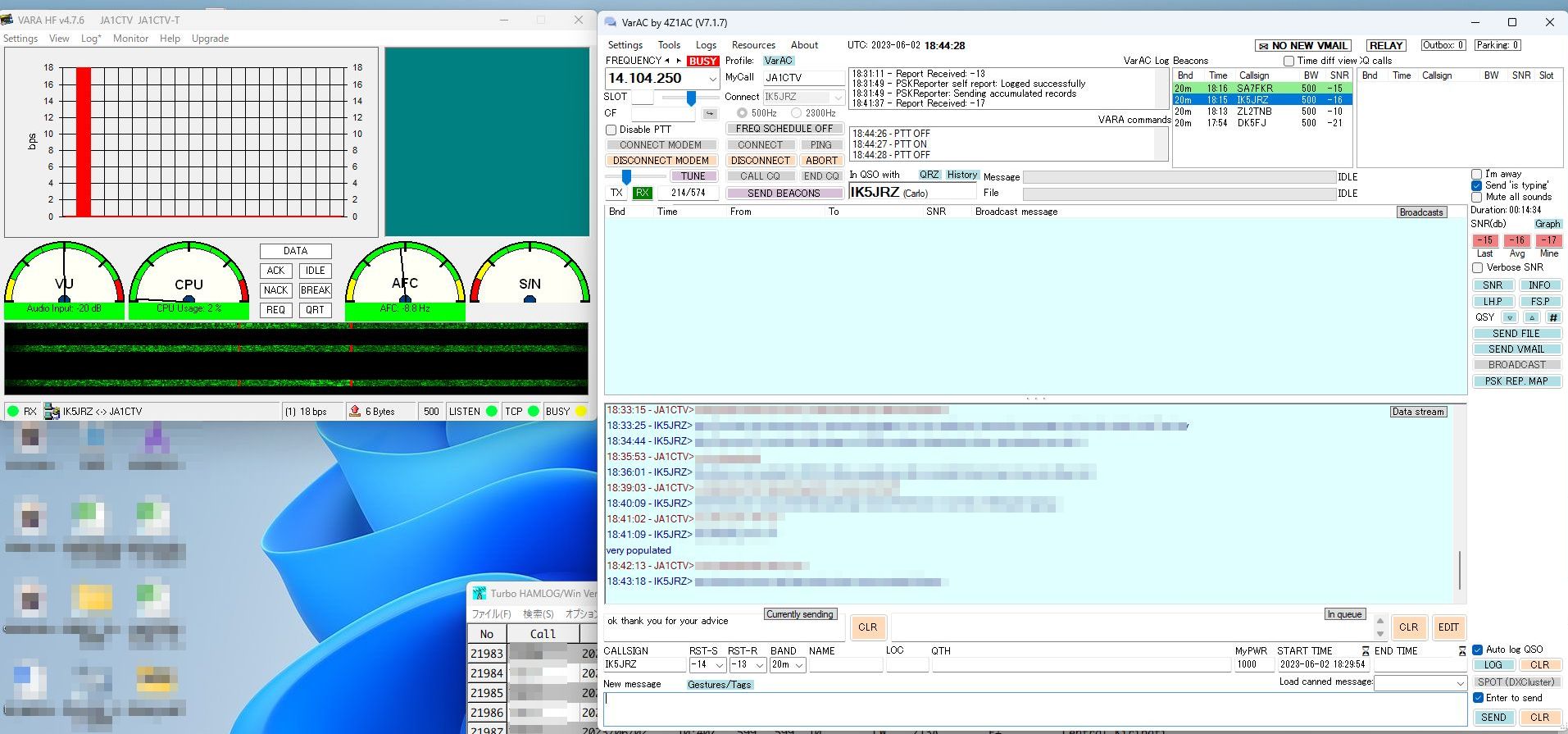Screen dimensions: 1568x734
Task: Click the NO NEW VMAIL envelope indicator
Action: [x=1303, y=46]
